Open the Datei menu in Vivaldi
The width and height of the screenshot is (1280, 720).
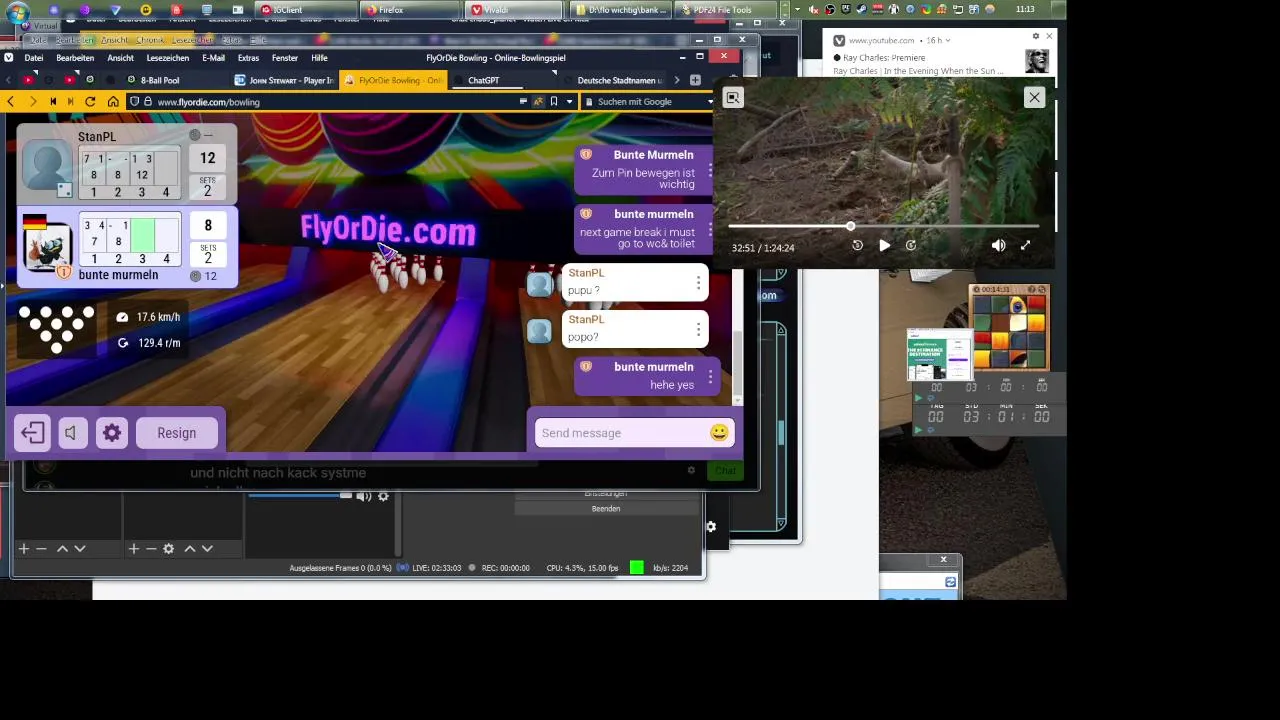tap(34, 58)
